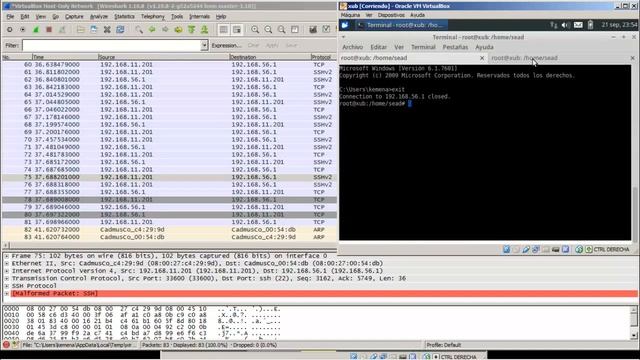Viewport: 640px width, 360px height.
Task: Click the Terminal taskbar button in guest panel
Action: 401,25
